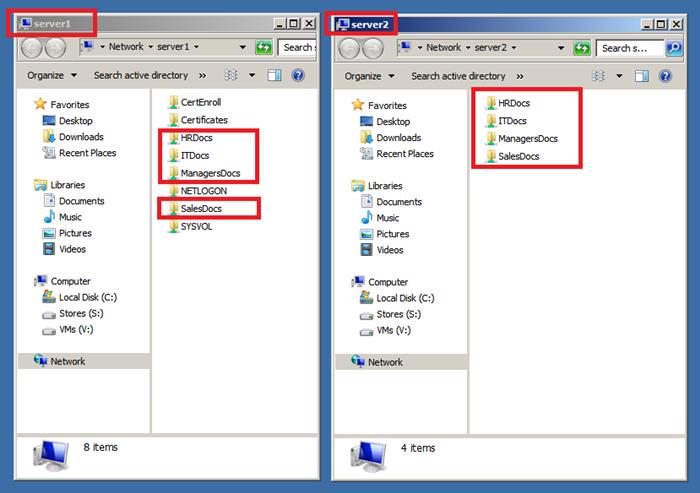Focus the Search box in server2 window

coord(630,48)
